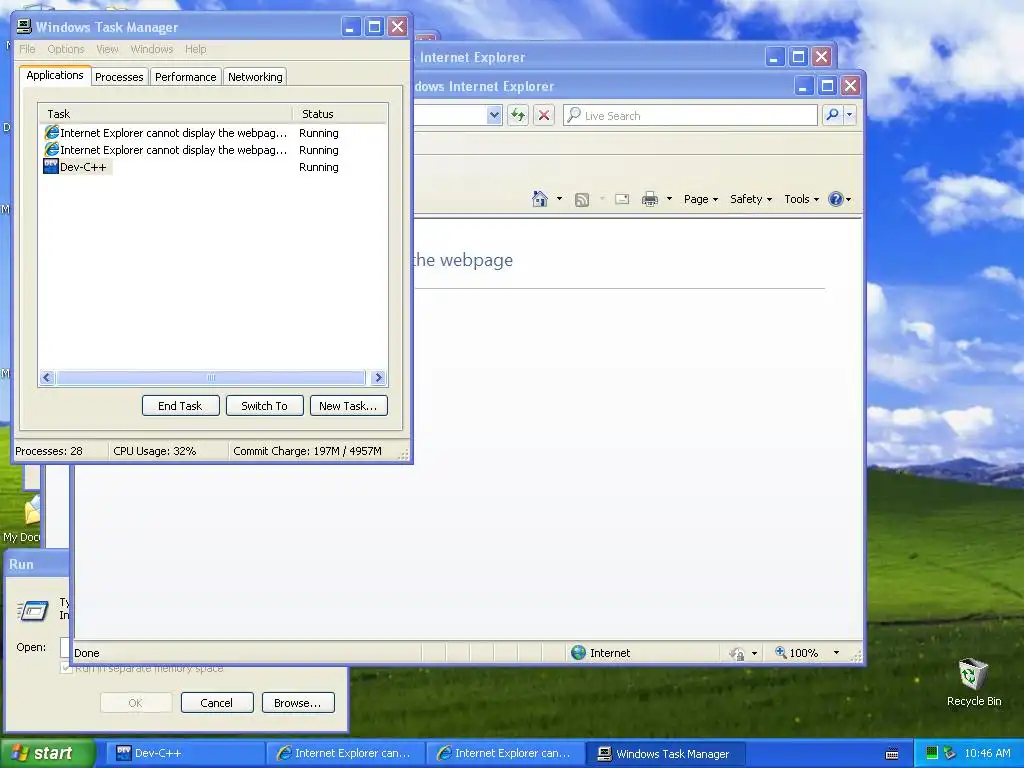Click the red Stop icon in Internet Explorer
Screen dimensions: 1024x768
click(543, 116)
